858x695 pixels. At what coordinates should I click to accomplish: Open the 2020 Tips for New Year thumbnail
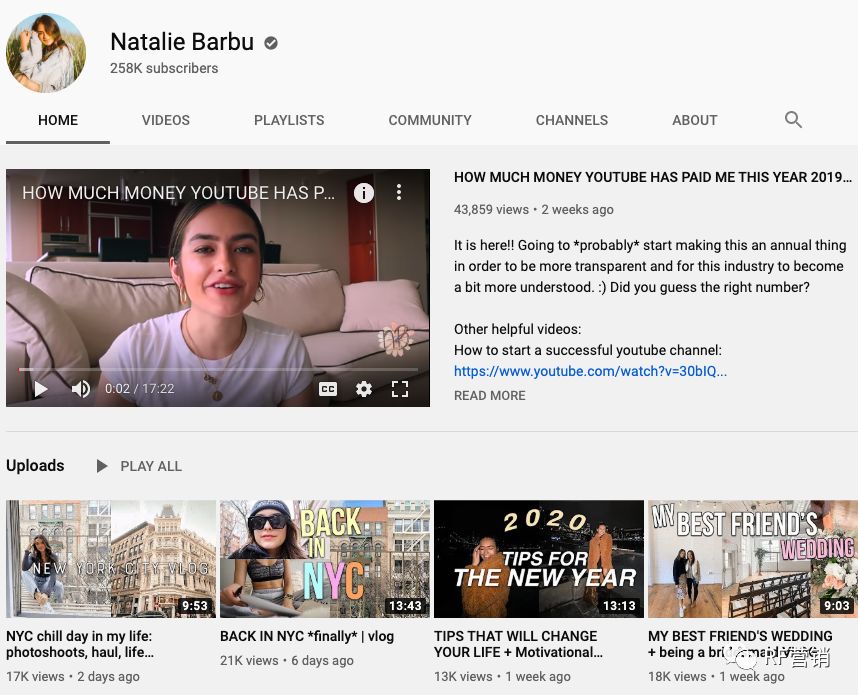pyautogui.click(x=539, y=559)
